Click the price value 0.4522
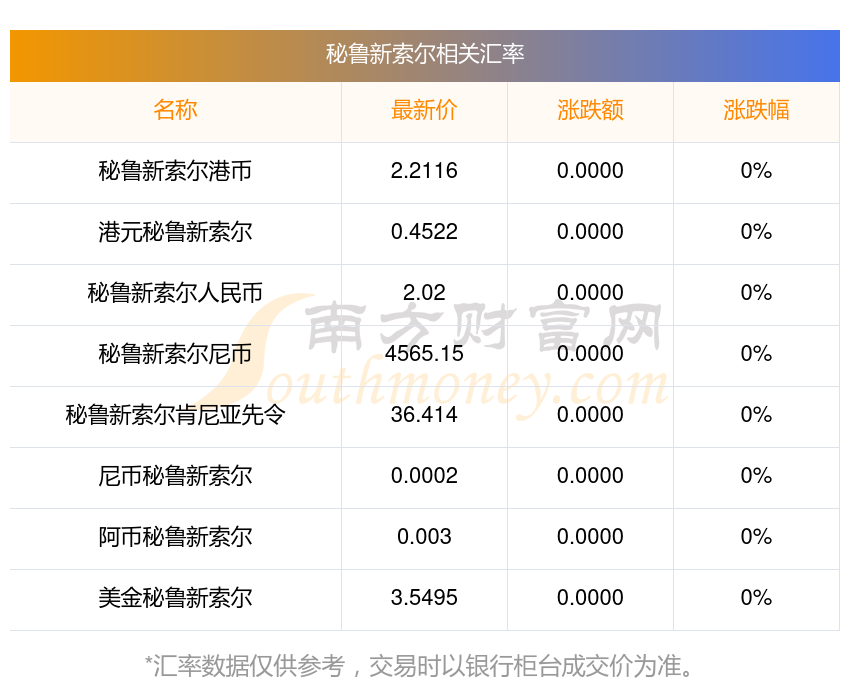This screenshot has height=698, width=850. [424, 232]
